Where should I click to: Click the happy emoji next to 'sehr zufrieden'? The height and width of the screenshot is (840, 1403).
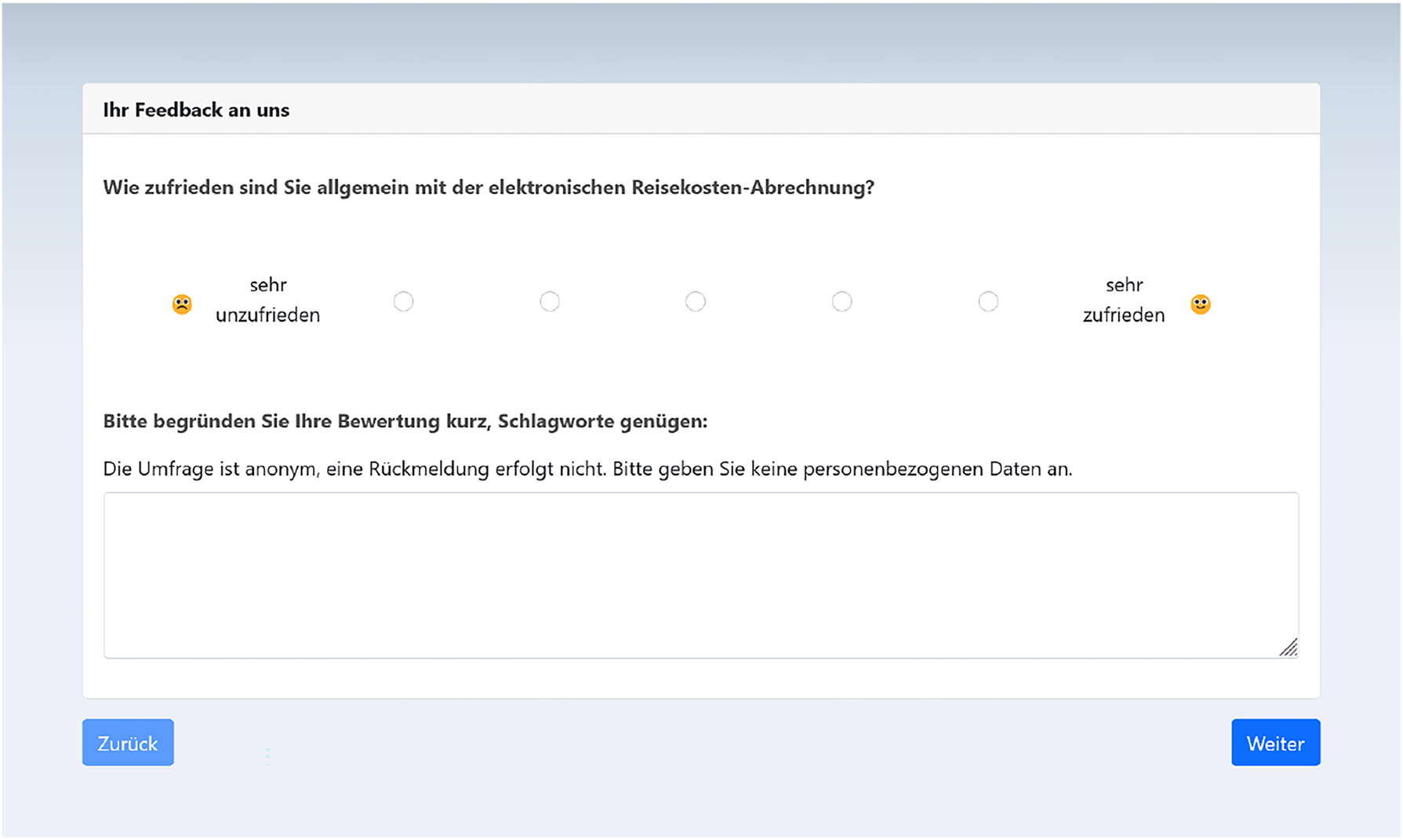1199,304
